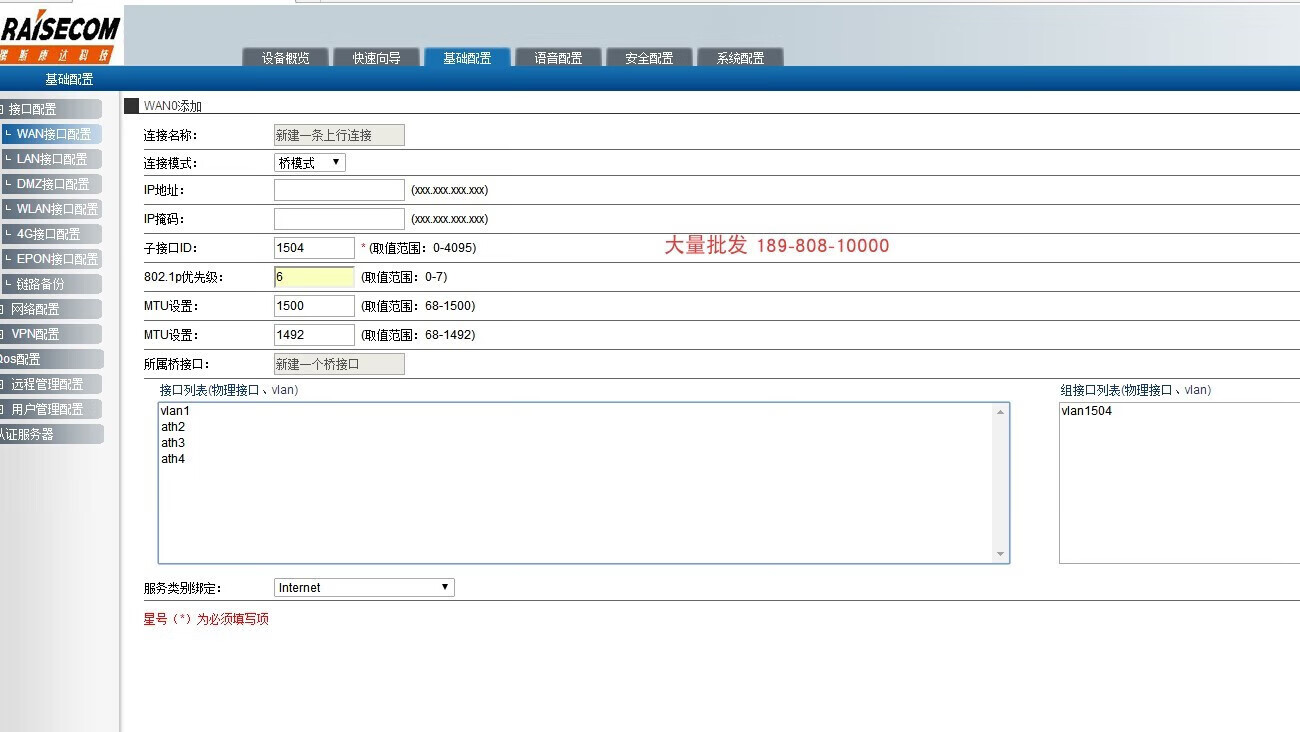Switch to the 语音配置 tab
The width and height of the screenshot is (1300, 732).
tap(558, 58)
